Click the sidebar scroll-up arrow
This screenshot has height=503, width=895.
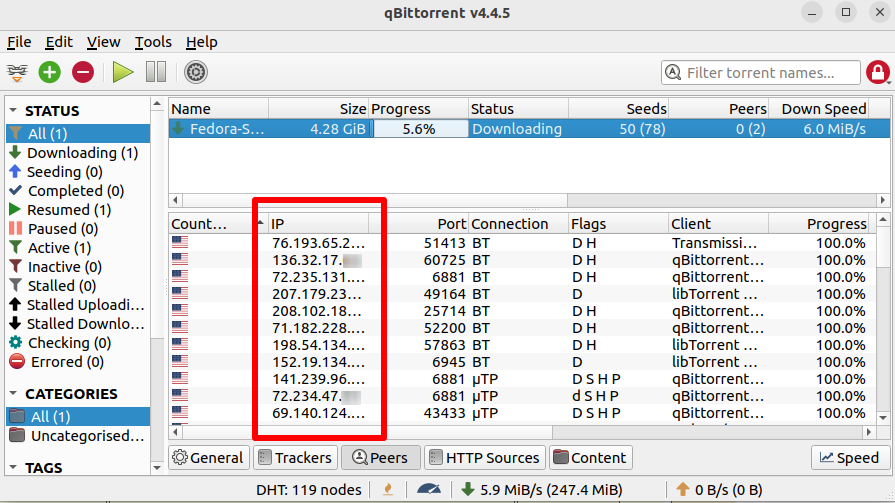click(x=157, y=104)
